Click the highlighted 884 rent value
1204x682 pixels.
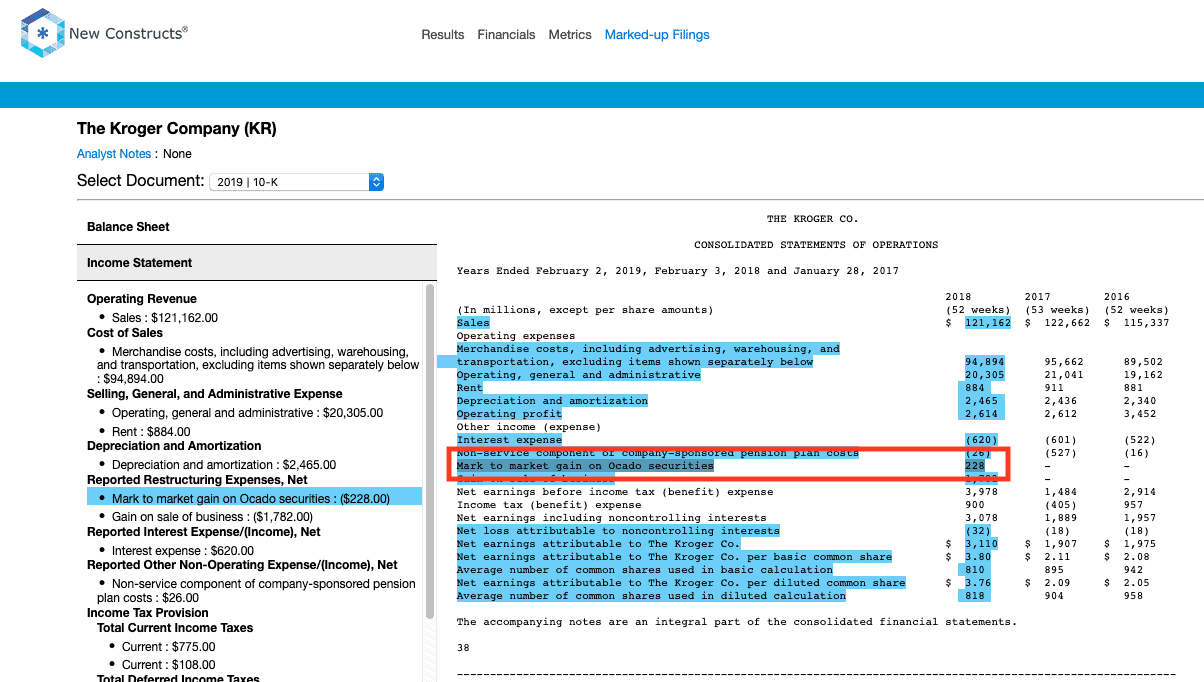[x=975, y=388]
